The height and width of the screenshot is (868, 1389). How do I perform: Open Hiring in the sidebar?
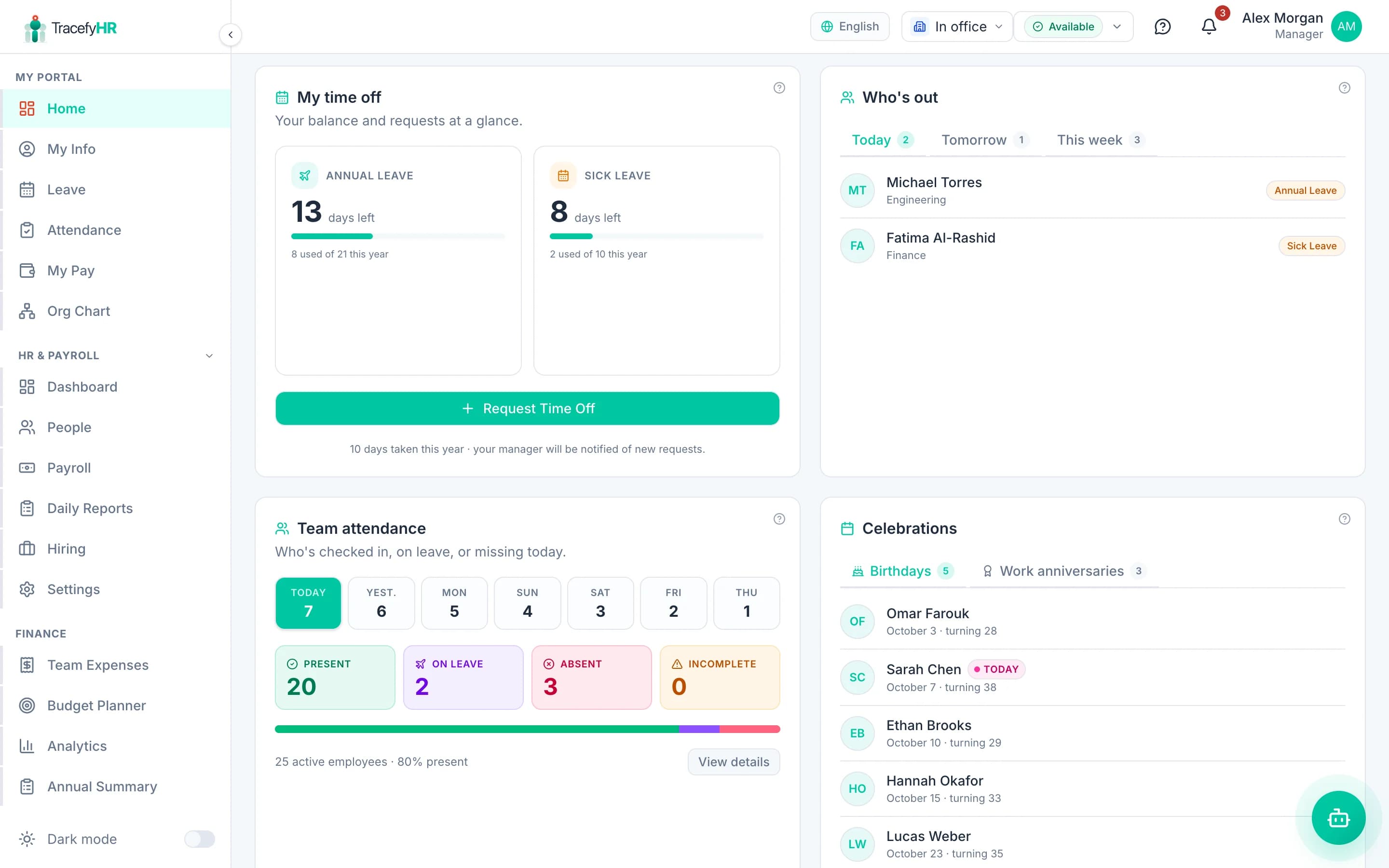116,549
